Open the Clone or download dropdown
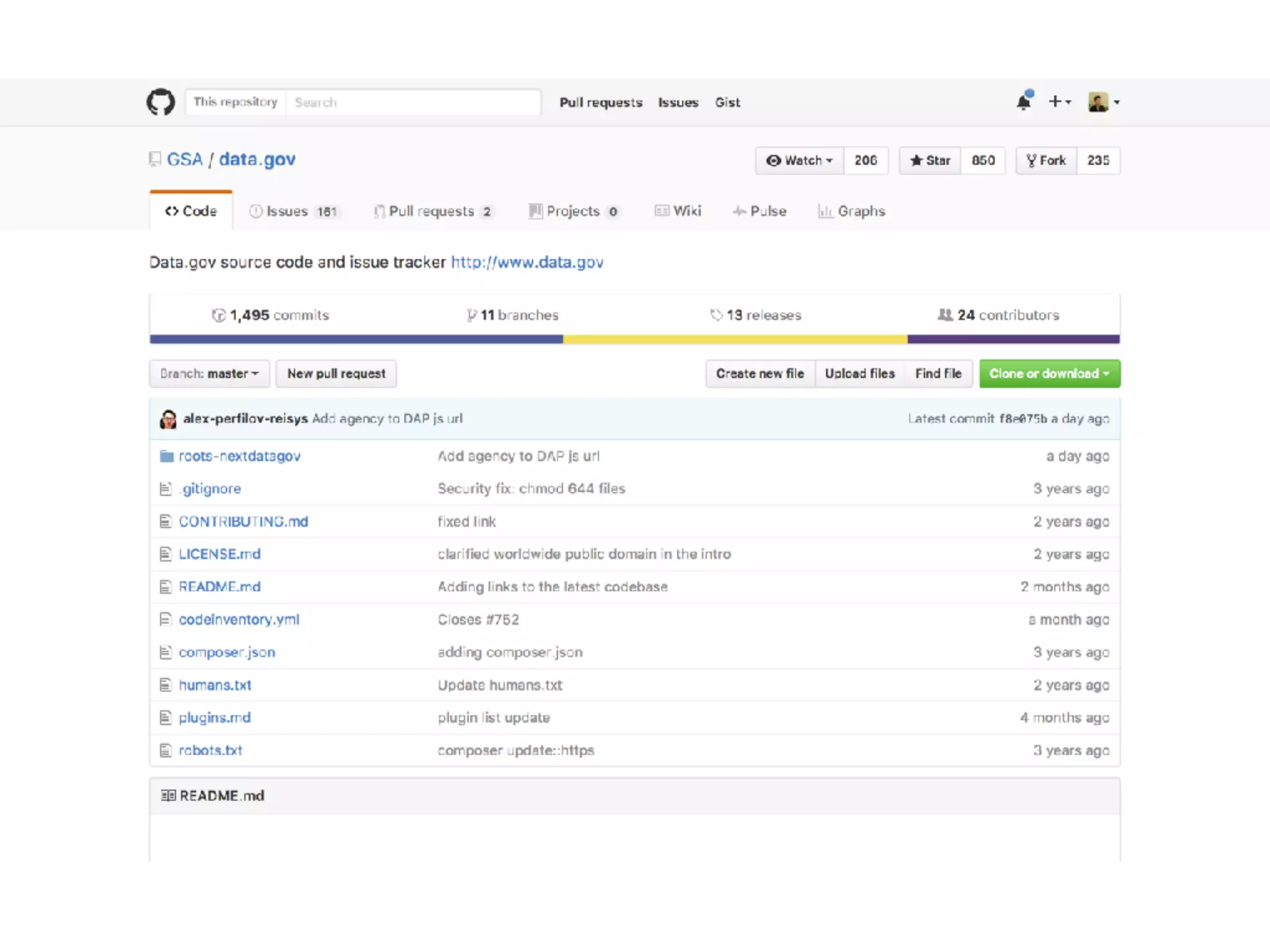 (1049, 374)
